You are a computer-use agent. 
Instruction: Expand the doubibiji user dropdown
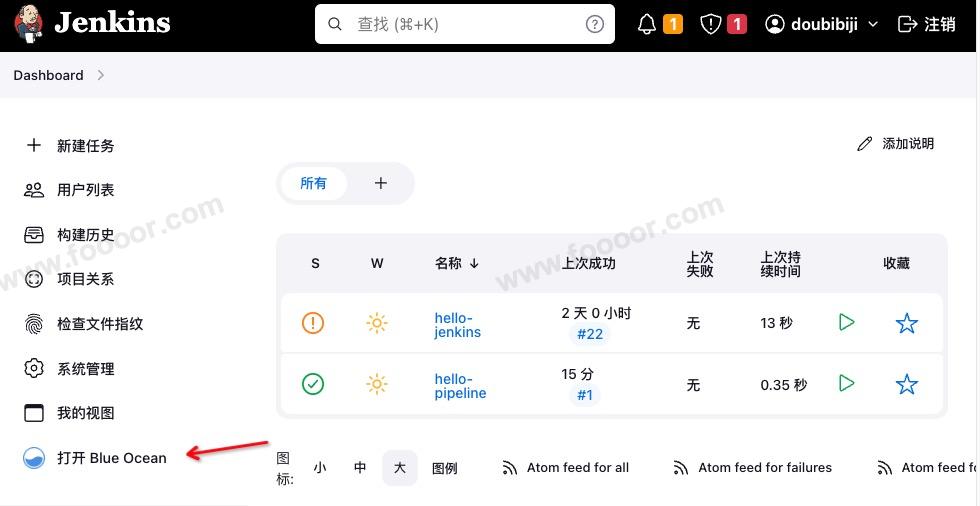[821, 24]
